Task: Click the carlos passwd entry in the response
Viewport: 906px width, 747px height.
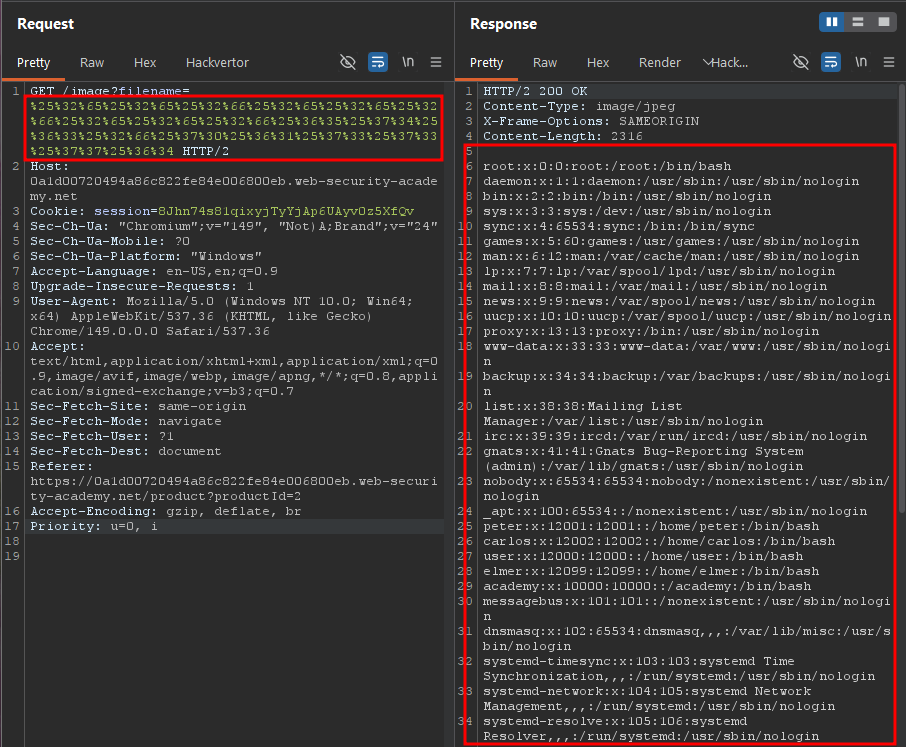Action: [659, 541]
